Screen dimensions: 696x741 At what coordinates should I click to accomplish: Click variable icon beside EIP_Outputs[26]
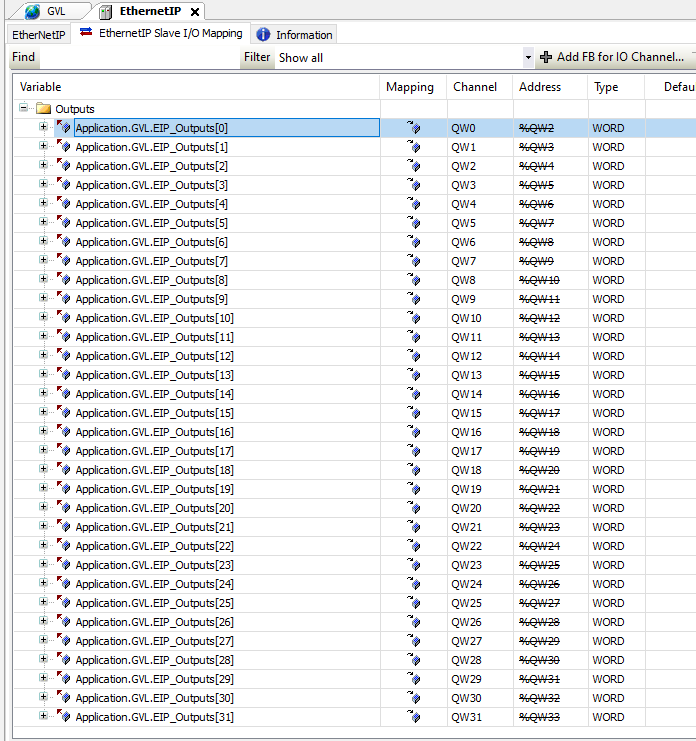64,621
